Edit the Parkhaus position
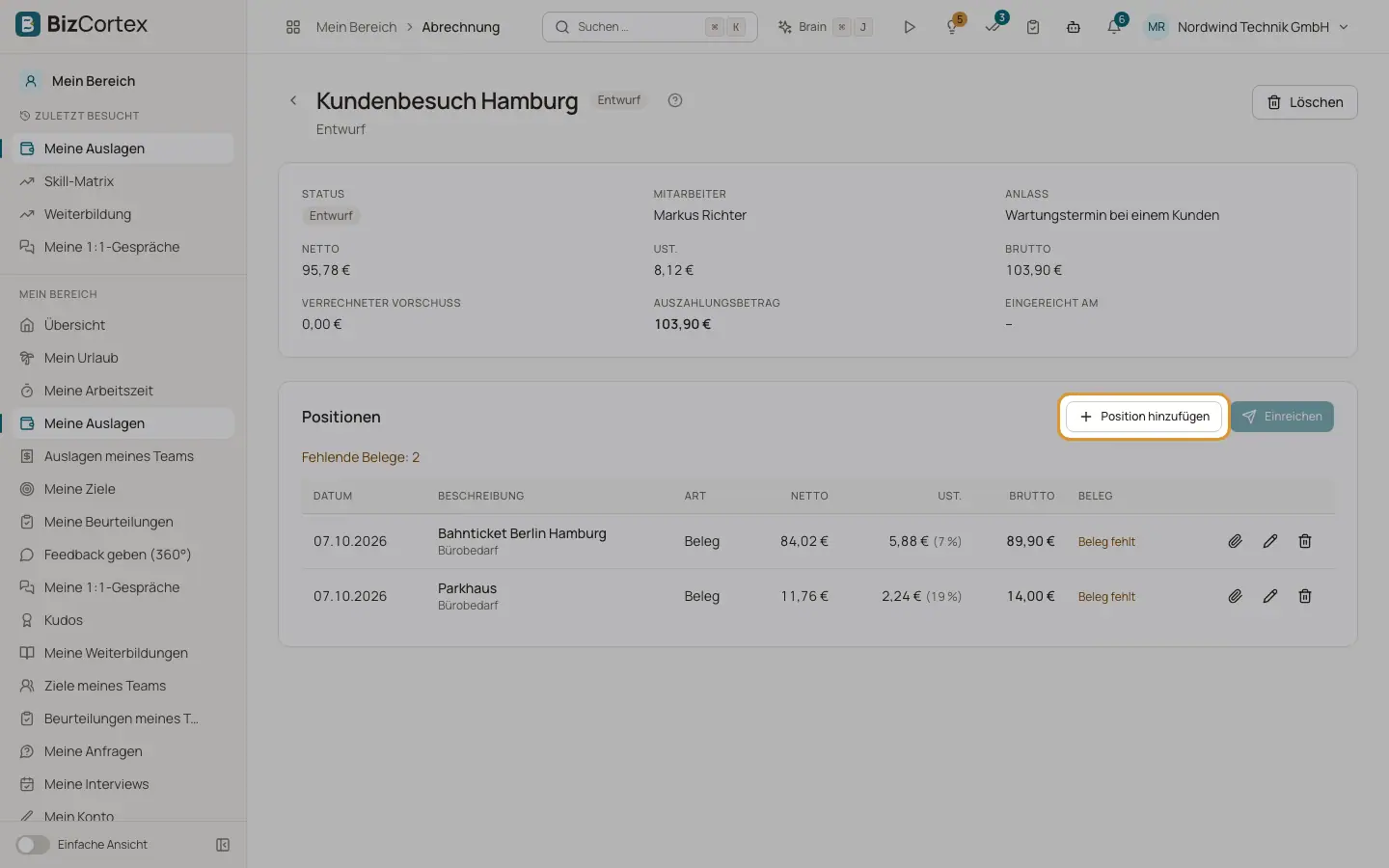Viewport: 1389px width, 868px height. coord(1270,596)
